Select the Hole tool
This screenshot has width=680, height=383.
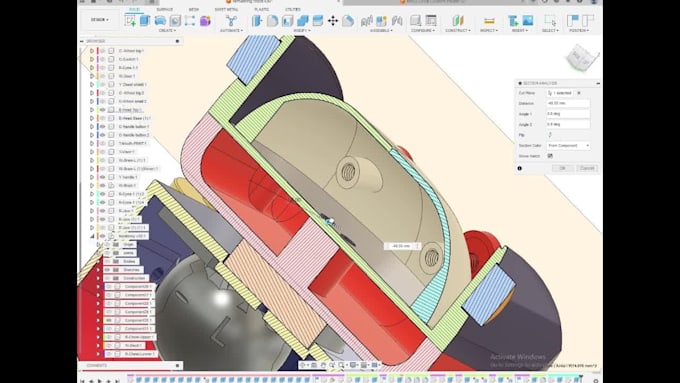[x=175, y=20]
